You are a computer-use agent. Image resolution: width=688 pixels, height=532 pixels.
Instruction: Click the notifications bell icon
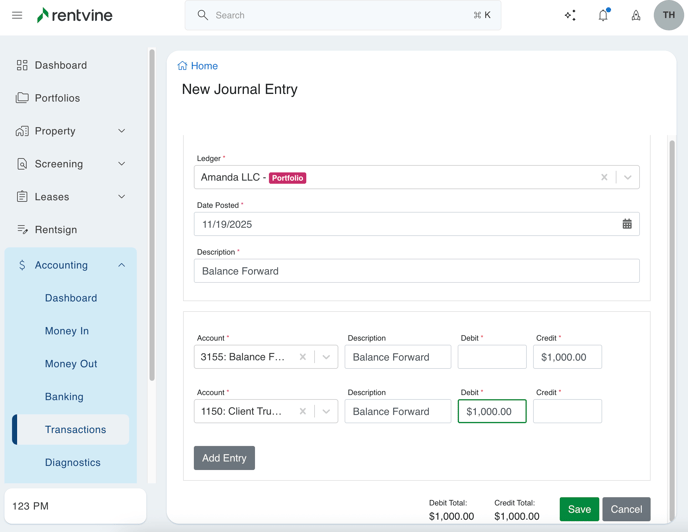603,16
